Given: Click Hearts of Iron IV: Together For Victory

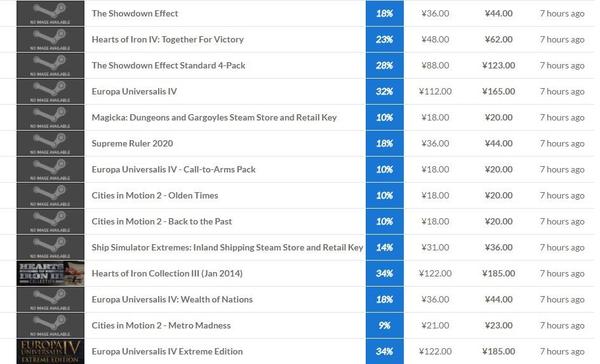Looking at the screenshot, I should tap(168, 39).
